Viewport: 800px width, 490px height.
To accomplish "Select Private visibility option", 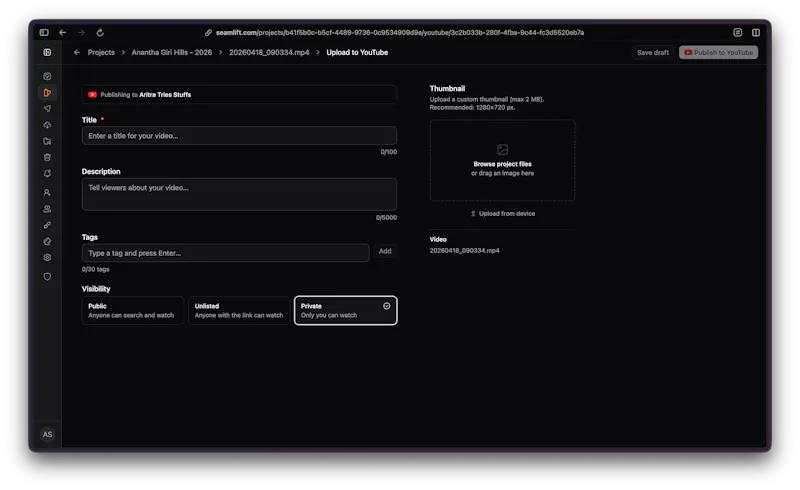I will point(345,310).
